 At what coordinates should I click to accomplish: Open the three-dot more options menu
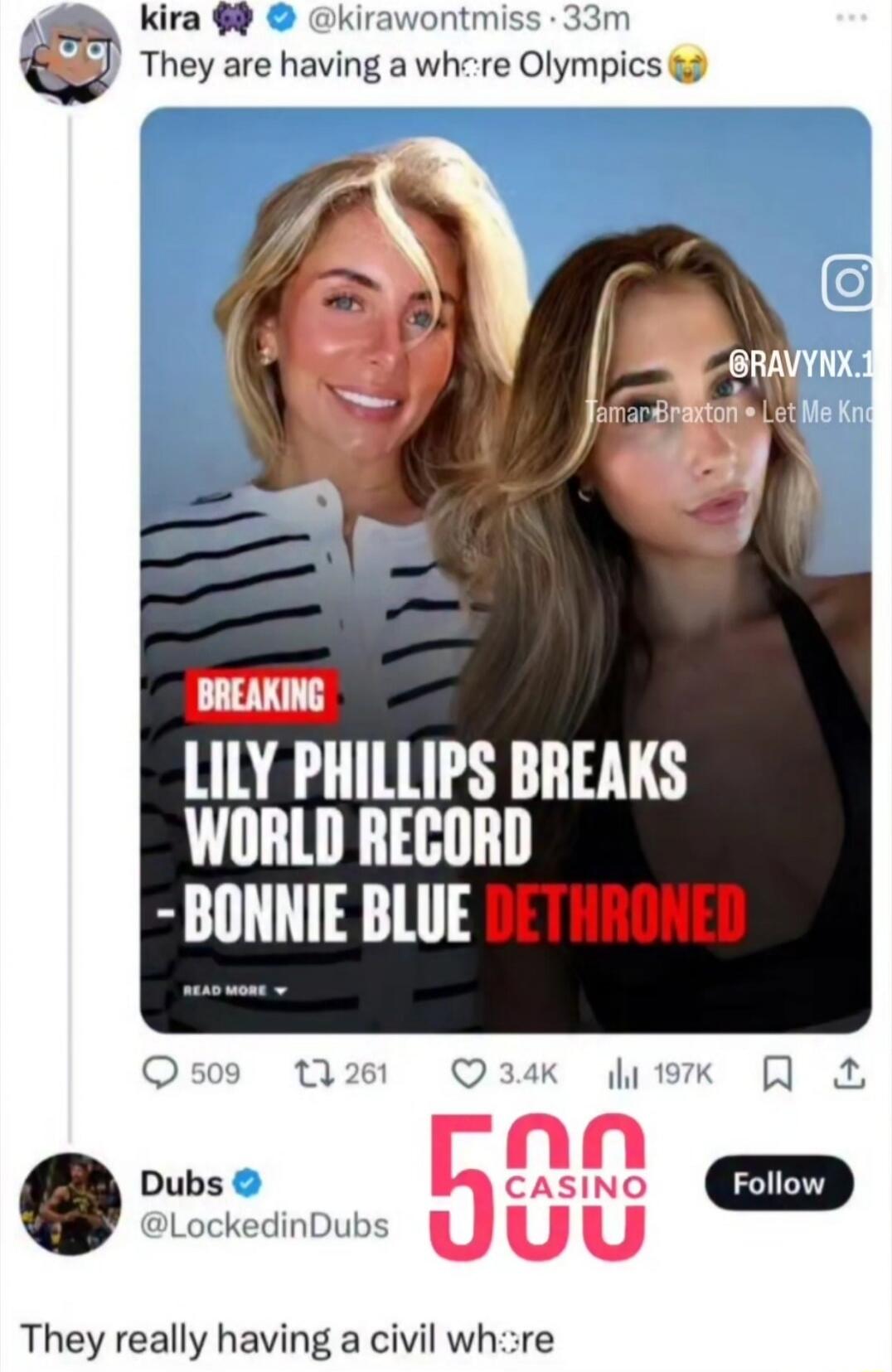point(852,17)
